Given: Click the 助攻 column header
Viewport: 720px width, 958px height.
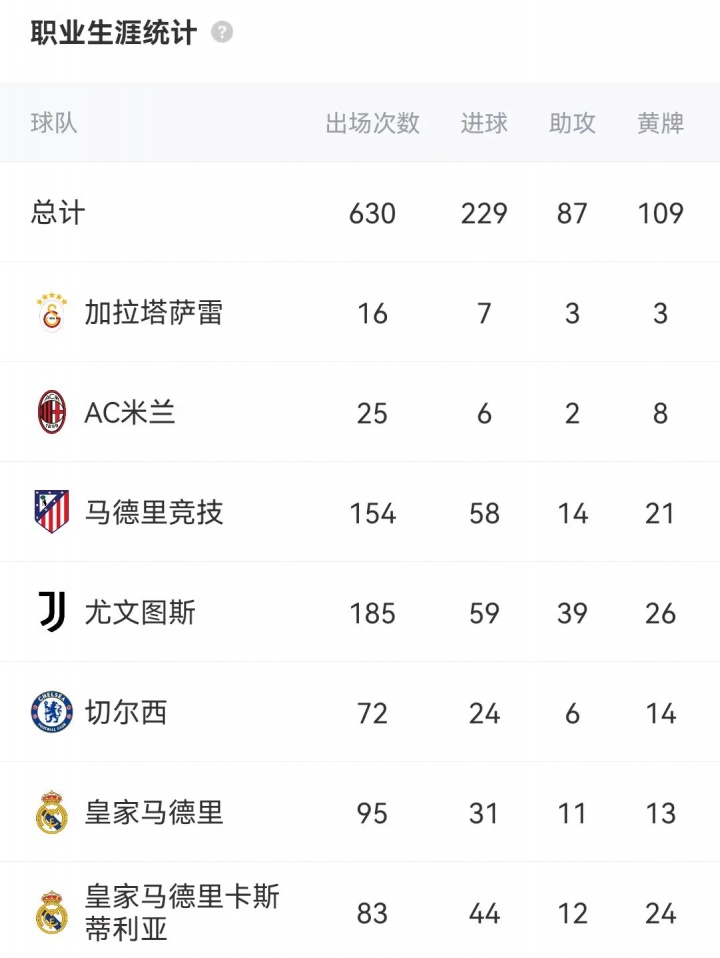Looking at the screenshot, I should click(572, 123).
